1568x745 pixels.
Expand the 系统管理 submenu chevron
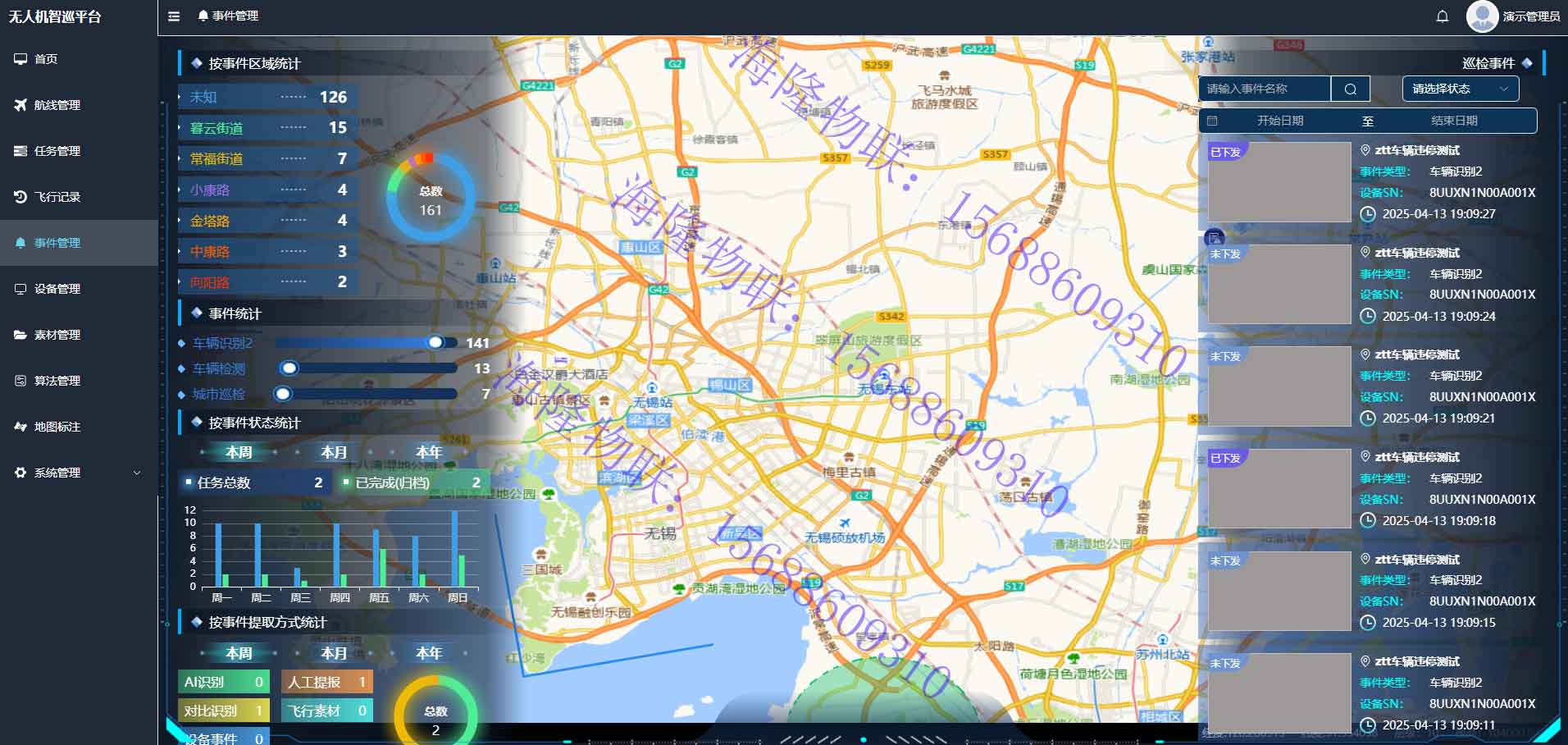tap(137, 473)
